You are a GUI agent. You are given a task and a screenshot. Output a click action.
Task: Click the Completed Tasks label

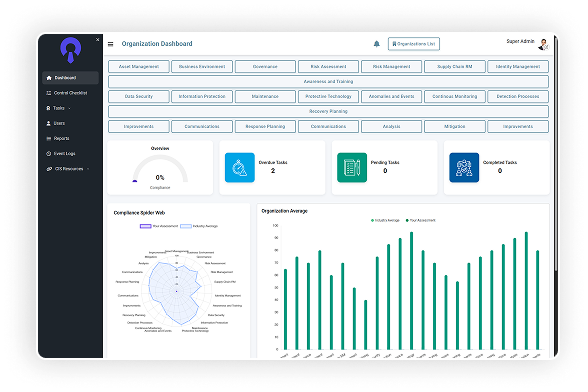click(500, 162)
